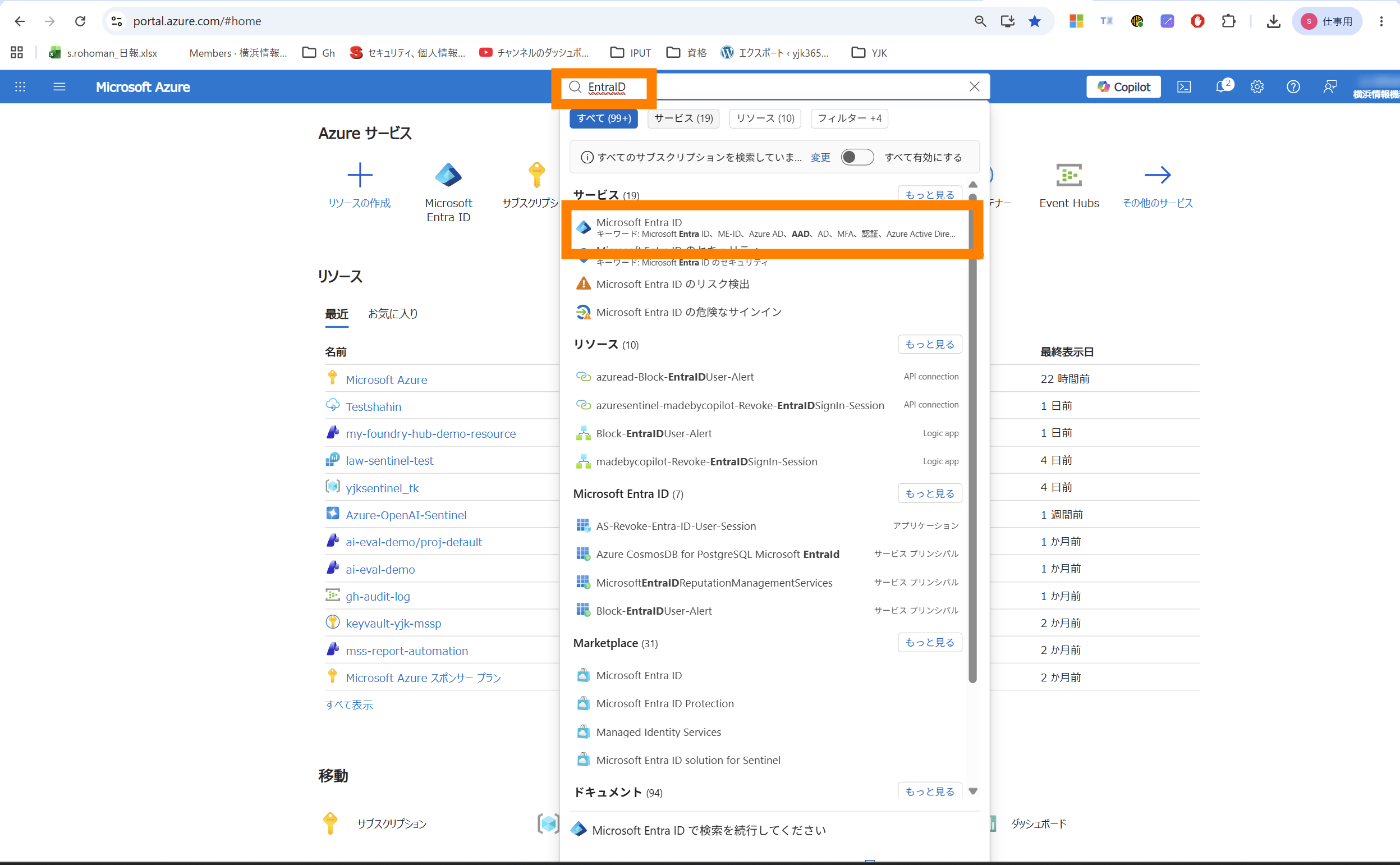Click リソースの作成 plus icon
Viewport: 1400px width, 865px height.
pyautogui.click(x=360, y=175)
